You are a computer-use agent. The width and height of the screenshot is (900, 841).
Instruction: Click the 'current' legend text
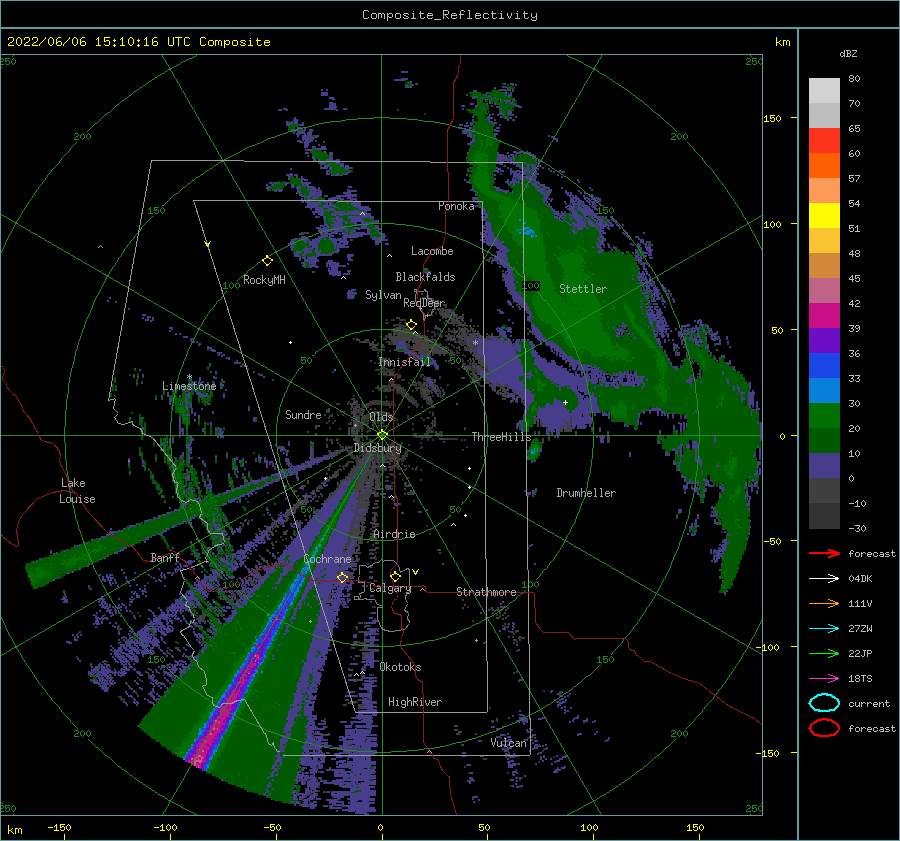(x=869, y=703)
